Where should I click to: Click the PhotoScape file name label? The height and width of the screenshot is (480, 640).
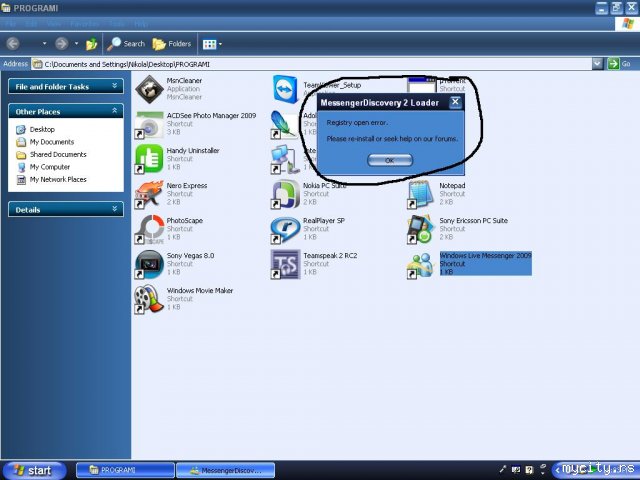(184, 220)
